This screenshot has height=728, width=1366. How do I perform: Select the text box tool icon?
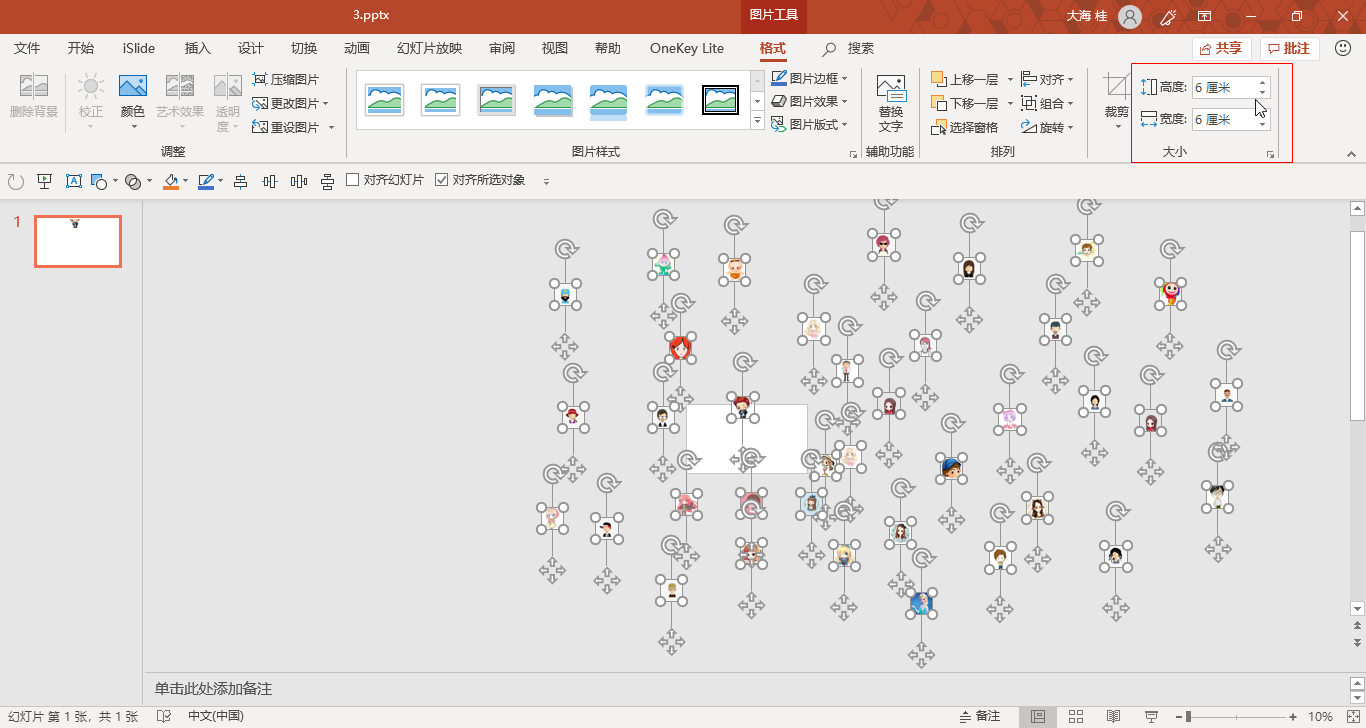point(73,181)
